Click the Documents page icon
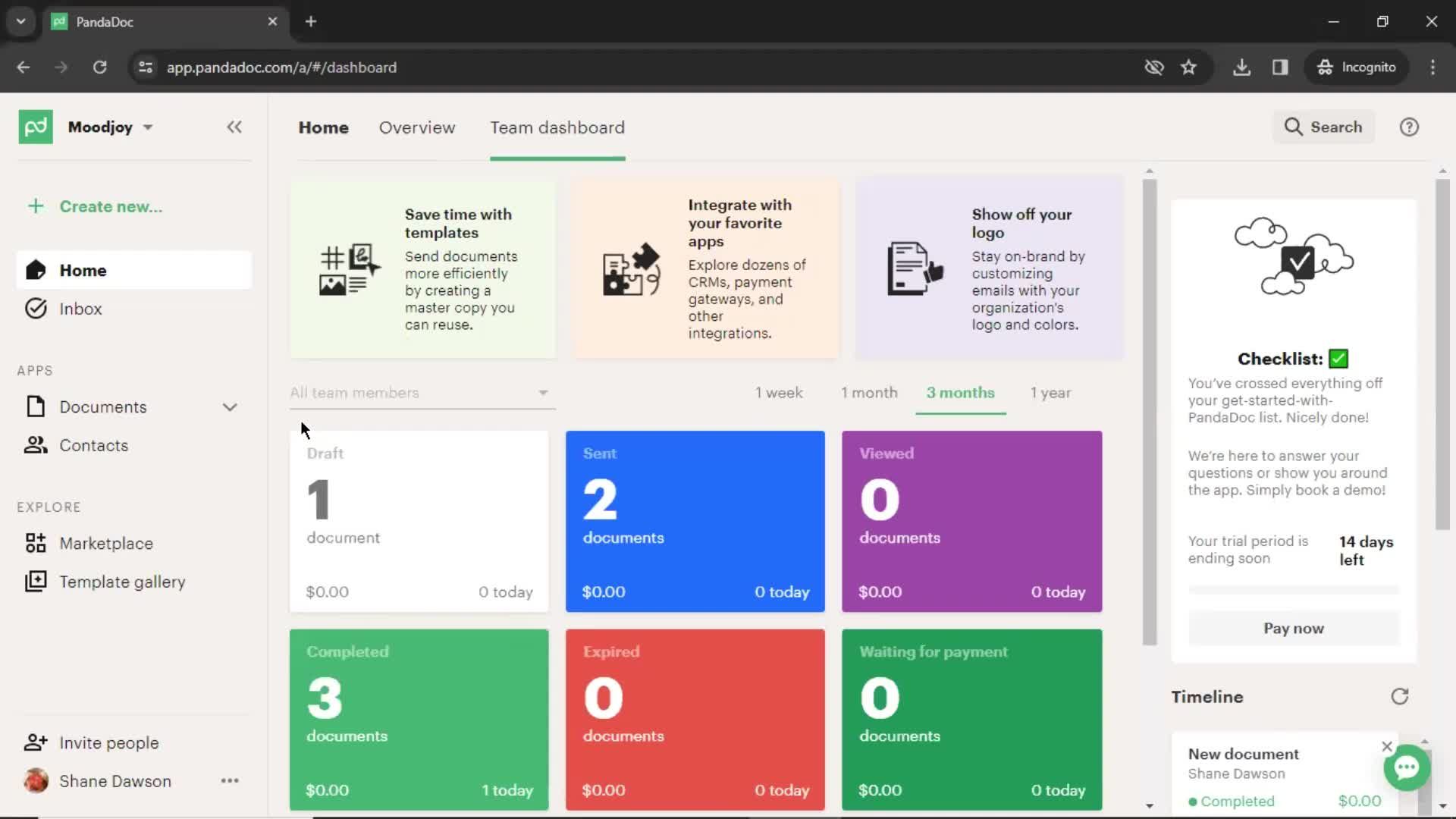This screenshot has width=1456, height=819. [36, 407]
